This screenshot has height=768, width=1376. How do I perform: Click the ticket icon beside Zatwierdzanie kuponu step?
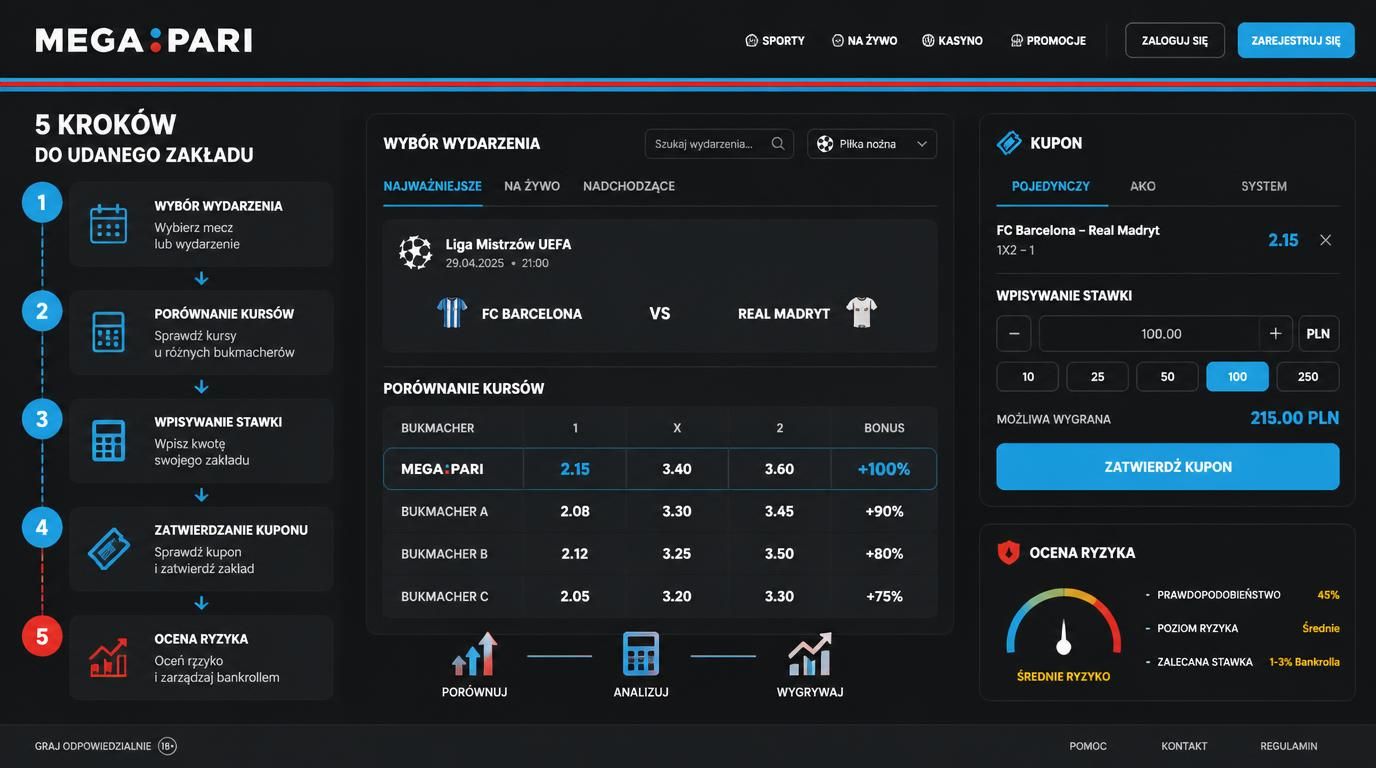108,549
